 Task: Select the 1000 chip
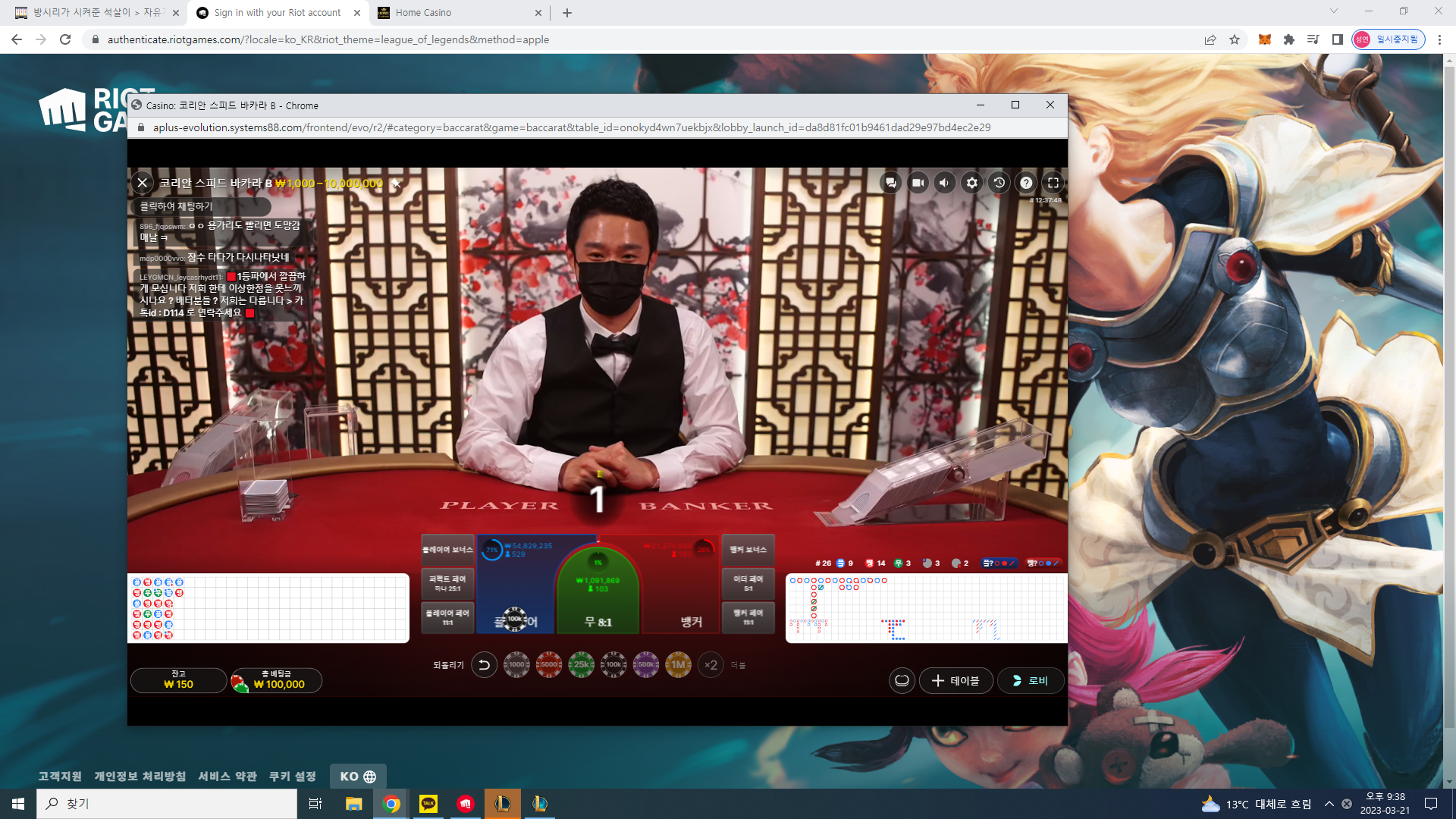516,665
